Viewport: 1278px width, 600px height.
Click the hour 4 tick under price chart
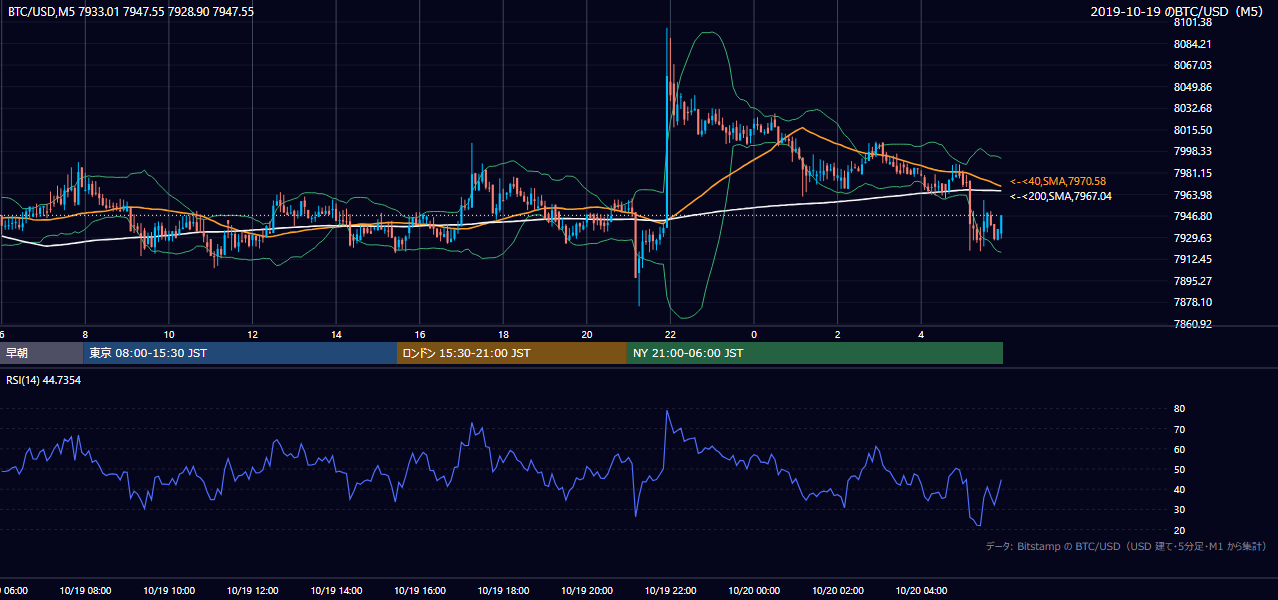click(921, 335)
